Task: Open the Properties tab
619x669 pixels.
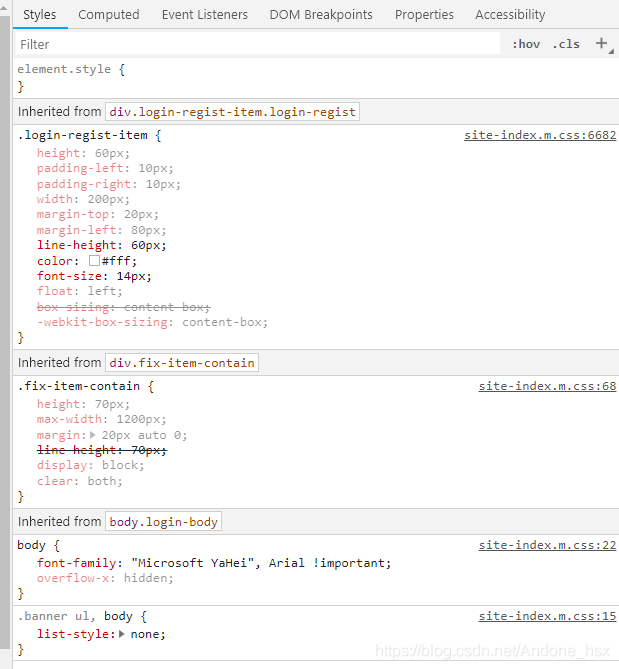Action: (x=424, y=15)
